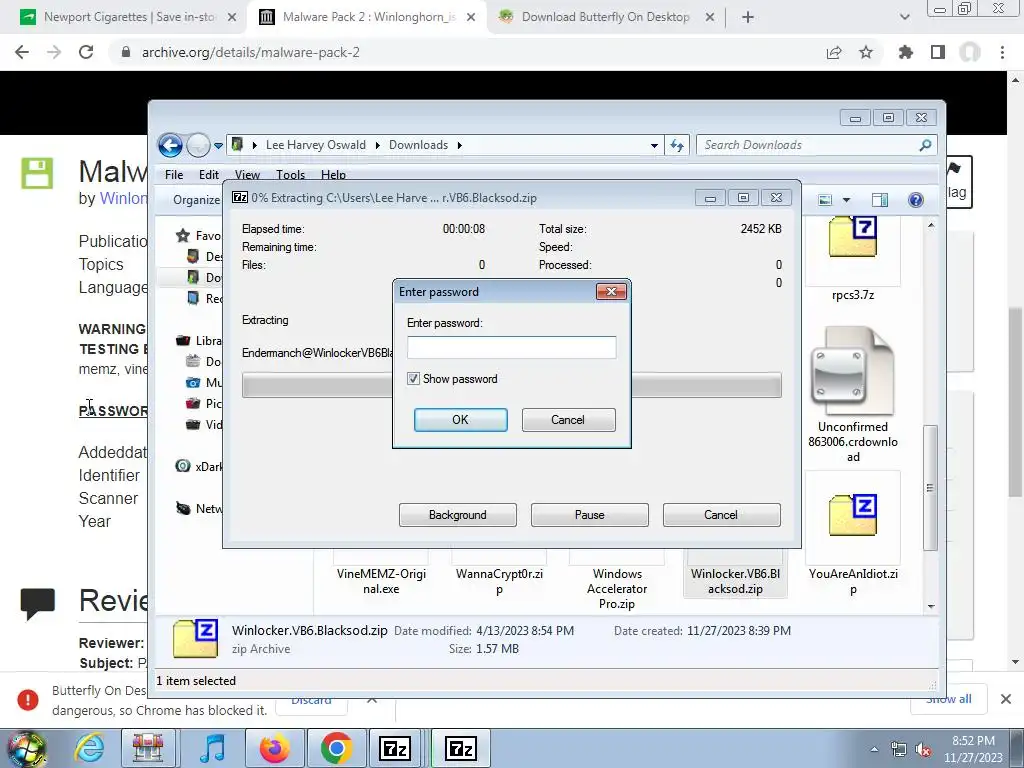This screenshot has width=1024, height=768.
Task: Select Windows Accelerator Pro.zip file
Action: tap(617, 588)
